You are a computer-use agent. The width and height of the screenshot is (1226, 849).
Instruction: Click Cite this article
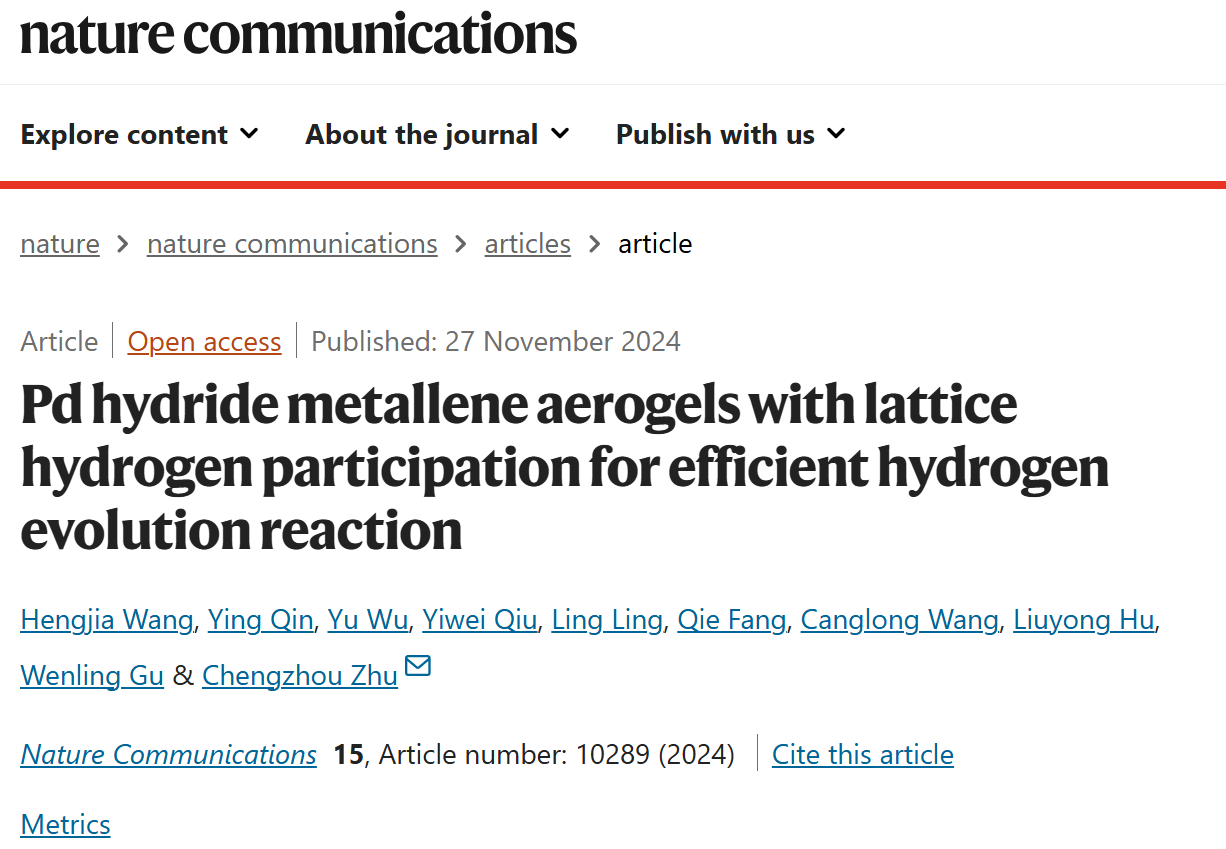click(863, 754)
